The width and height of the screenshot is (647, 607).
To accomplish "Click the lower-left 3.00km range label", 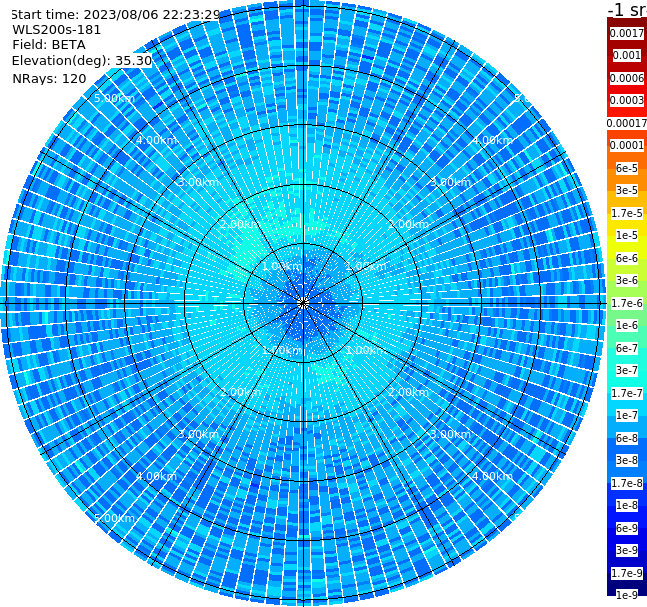I will [198, 434].
